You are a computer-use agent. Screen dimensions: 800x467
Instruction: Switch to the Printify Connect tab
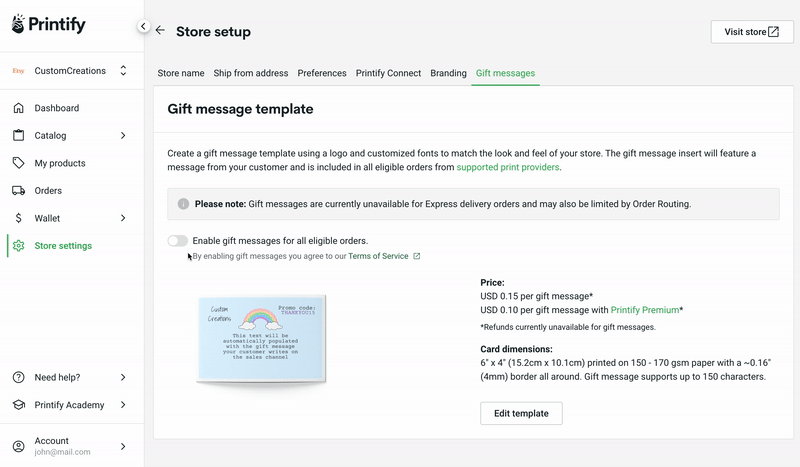click(x=388, y=73)
